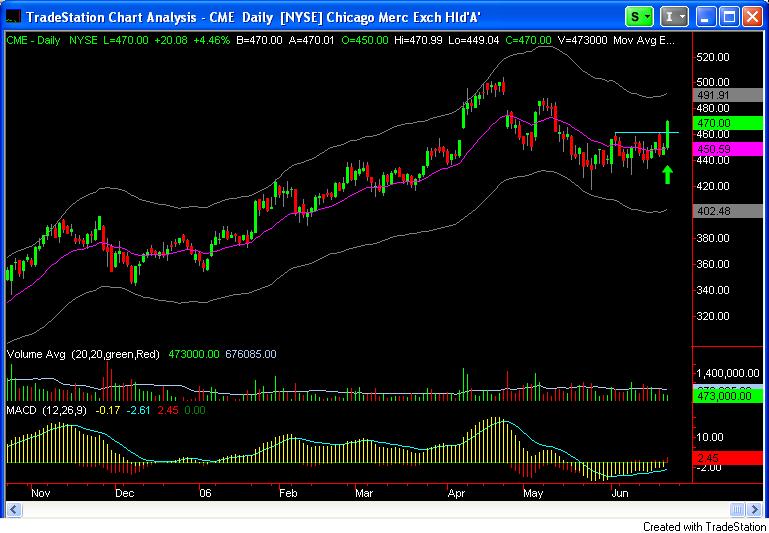Click the 520.00 price axis label
The width and height of the screenshot is (769, 533).
713,57
